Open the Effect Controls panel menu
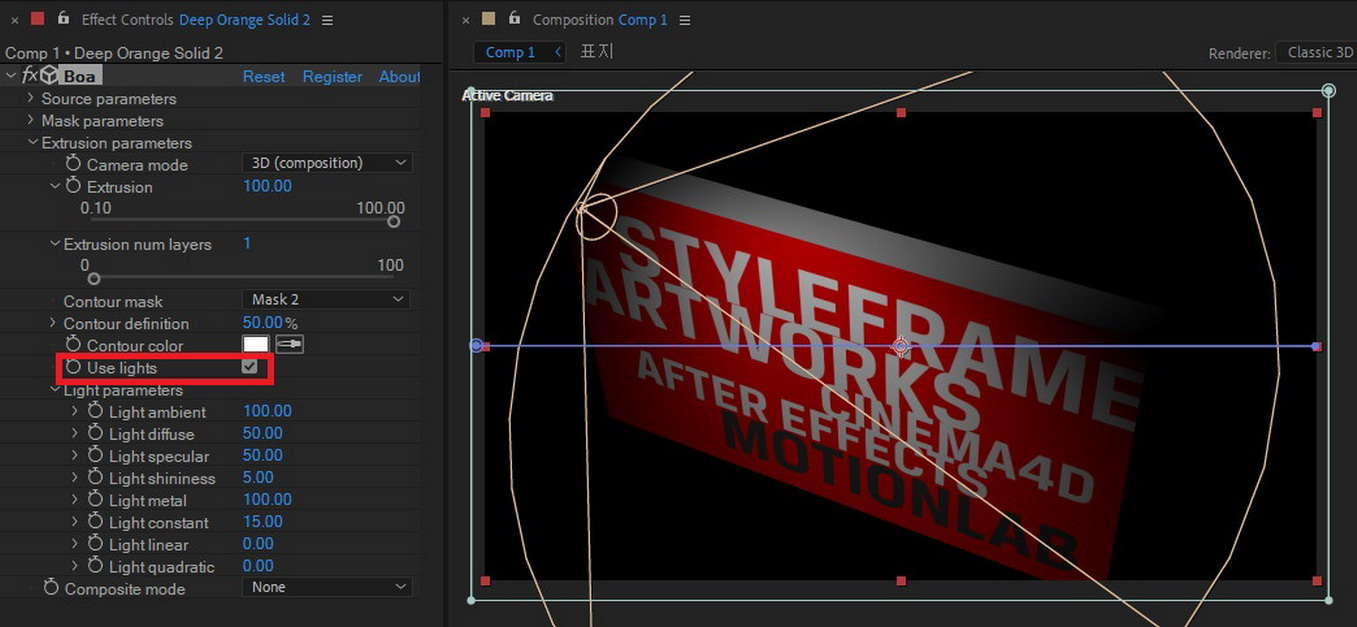 [x=327, y=20]
